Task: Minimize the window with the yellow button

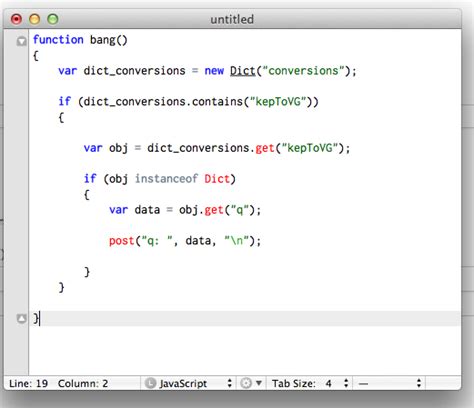Action: [x=34, y=19]
